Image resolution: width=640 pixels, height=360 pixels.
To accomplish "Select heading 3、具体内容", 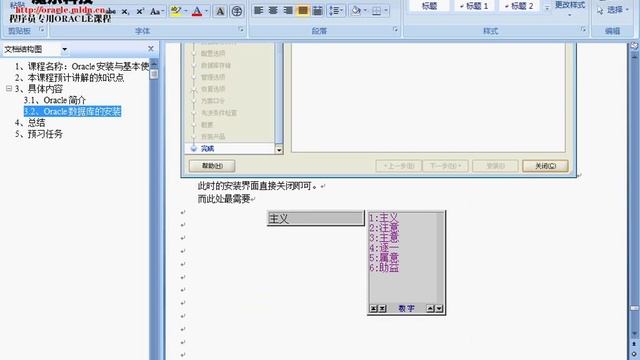I will point(38,89).
